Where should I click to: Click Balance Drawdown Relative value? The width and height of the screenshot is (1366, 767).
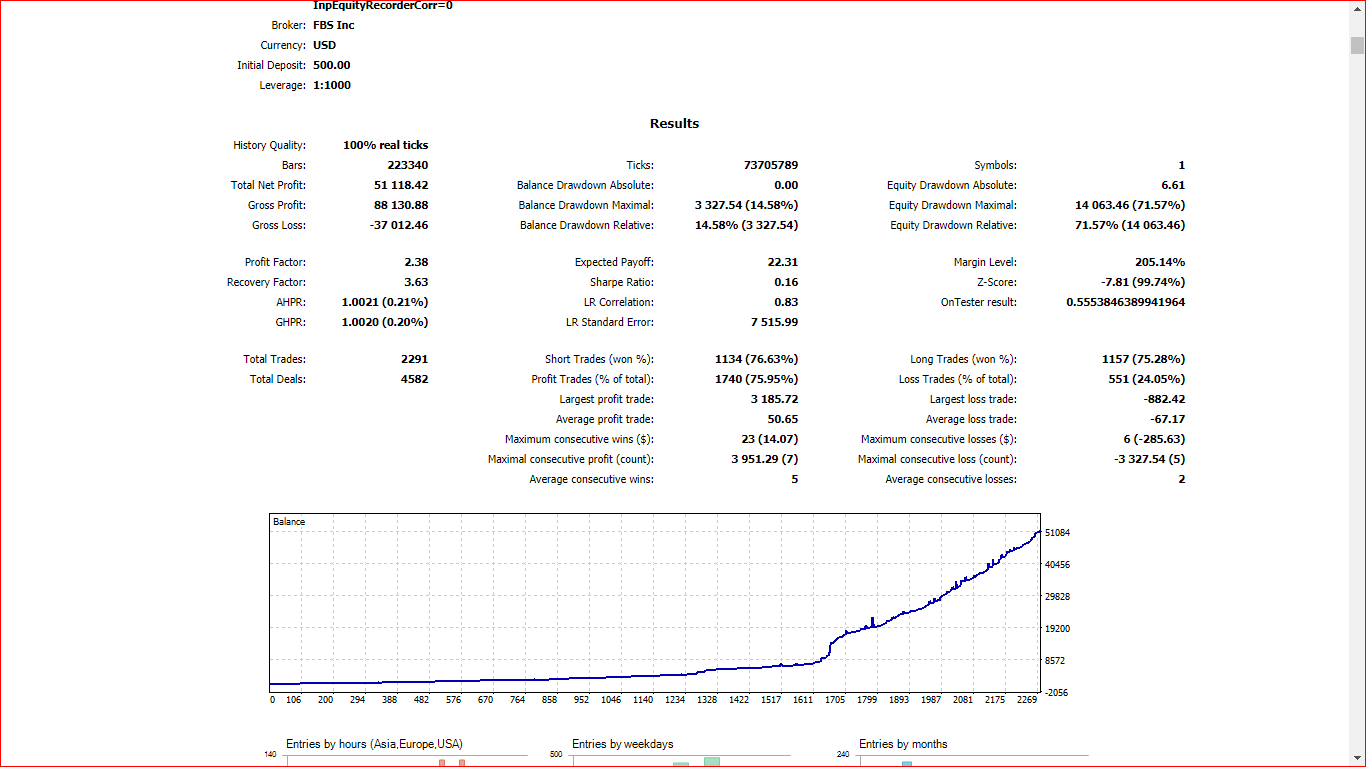(747, 225)
